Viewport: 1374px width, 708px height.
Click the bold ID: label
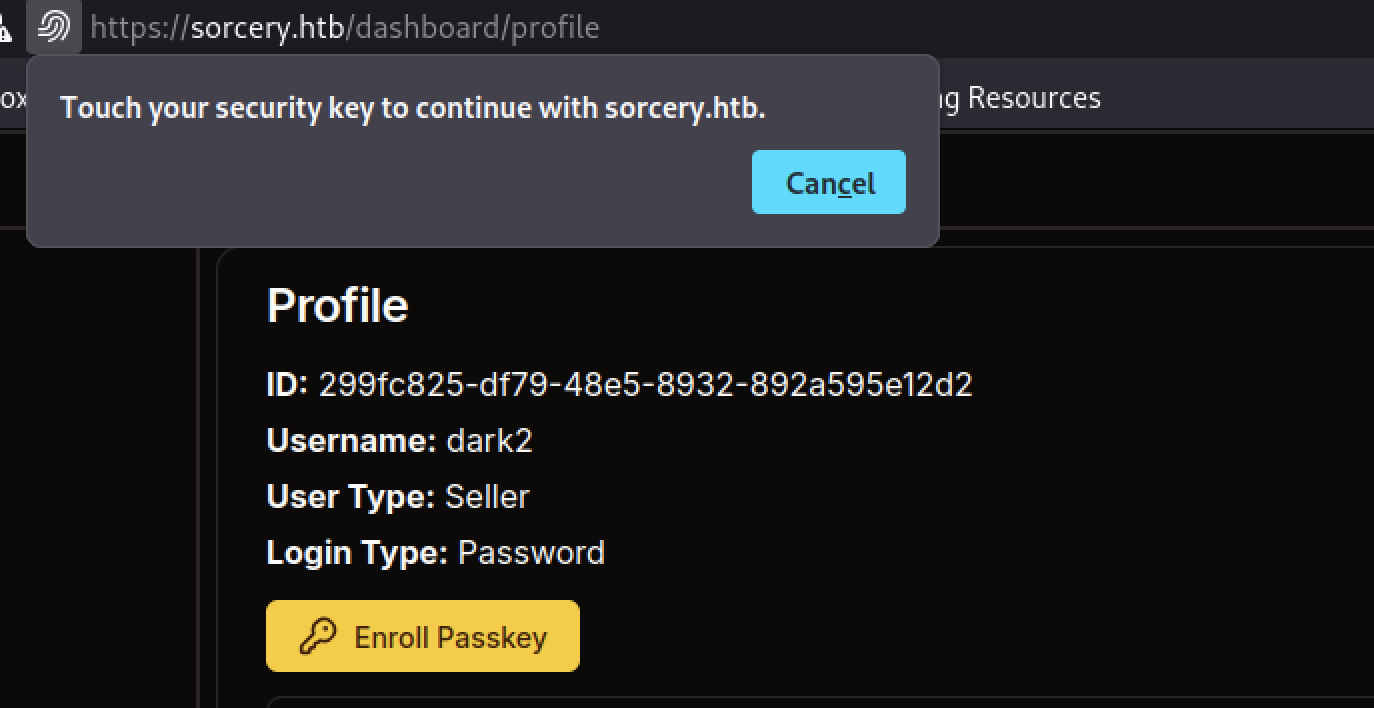point(287,385)
